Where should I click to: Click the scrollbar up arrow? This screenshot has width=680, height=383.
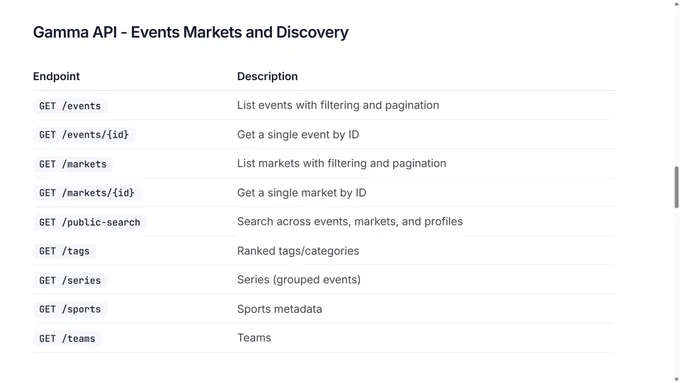click(x=676, y=3)
